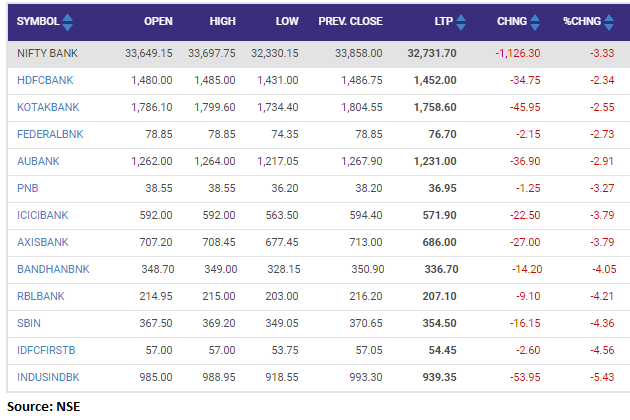Select the AXISBANK symbol link
Screen dimensions: 630x420
pyautogui.click(x=42, y=238)
